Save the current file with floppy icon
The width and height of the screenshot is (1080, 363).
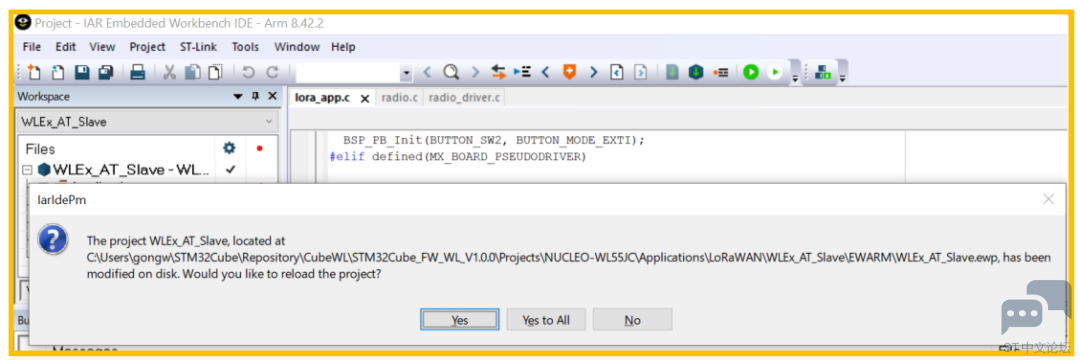(83, 72)
